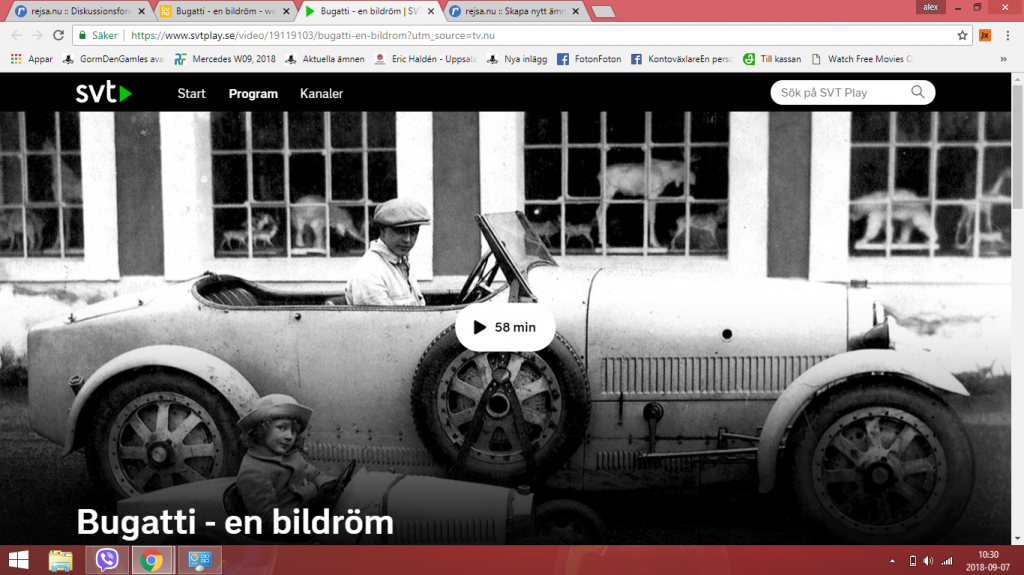Open the FotonFoton Facebook bookmark
The width and height of the screenshot is (1024, 575).
tap(590, 59)
